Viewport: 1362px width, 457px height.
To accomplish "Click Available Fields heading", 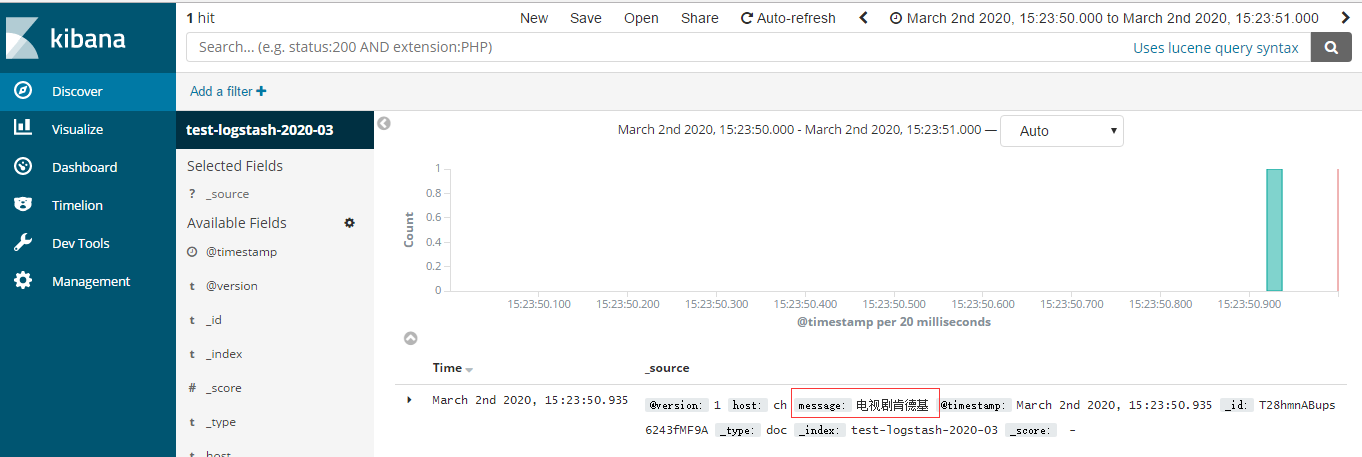I will tap(237, 223).
